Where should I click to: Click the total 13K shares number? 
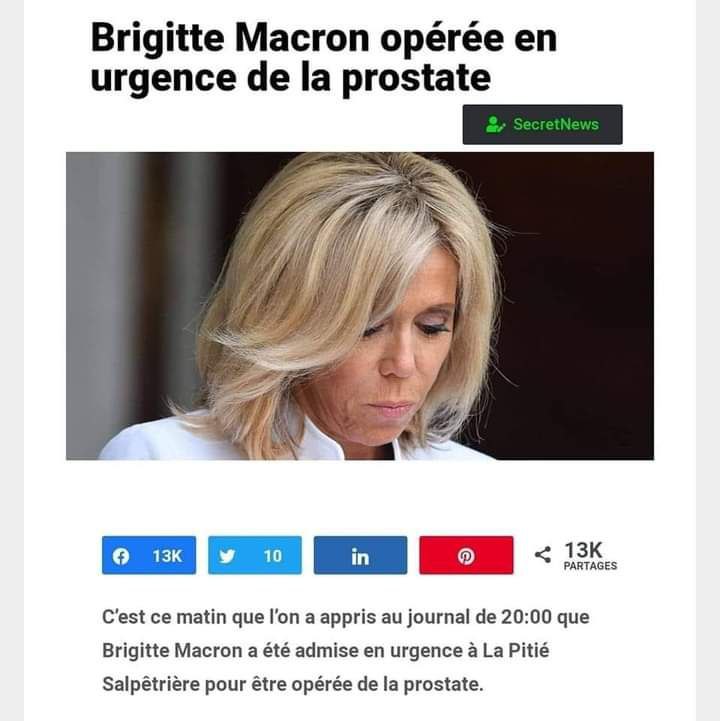tap(583, 550)
